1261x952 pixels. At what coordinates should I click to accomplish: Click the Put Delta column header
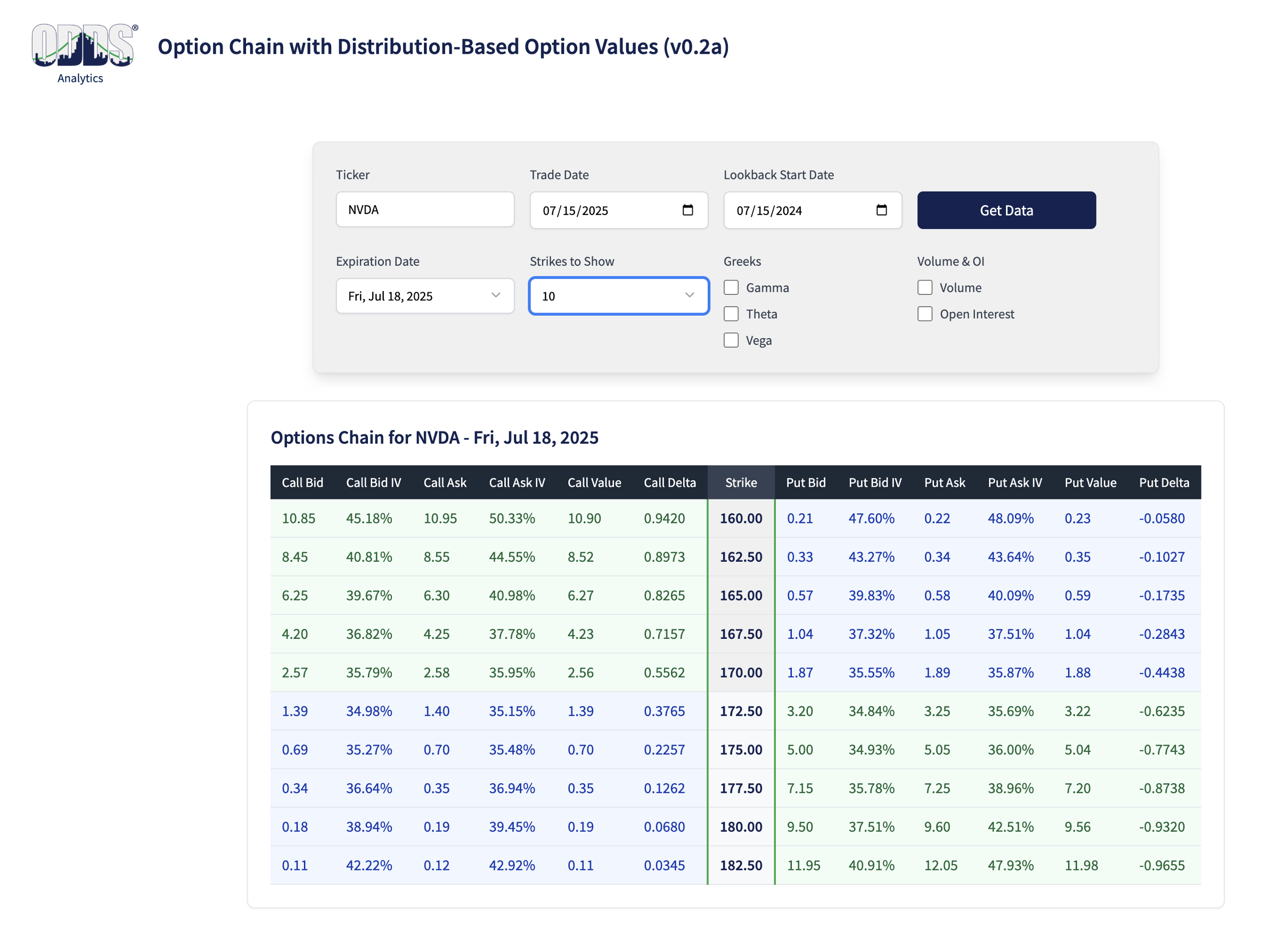coord(1164,482)
